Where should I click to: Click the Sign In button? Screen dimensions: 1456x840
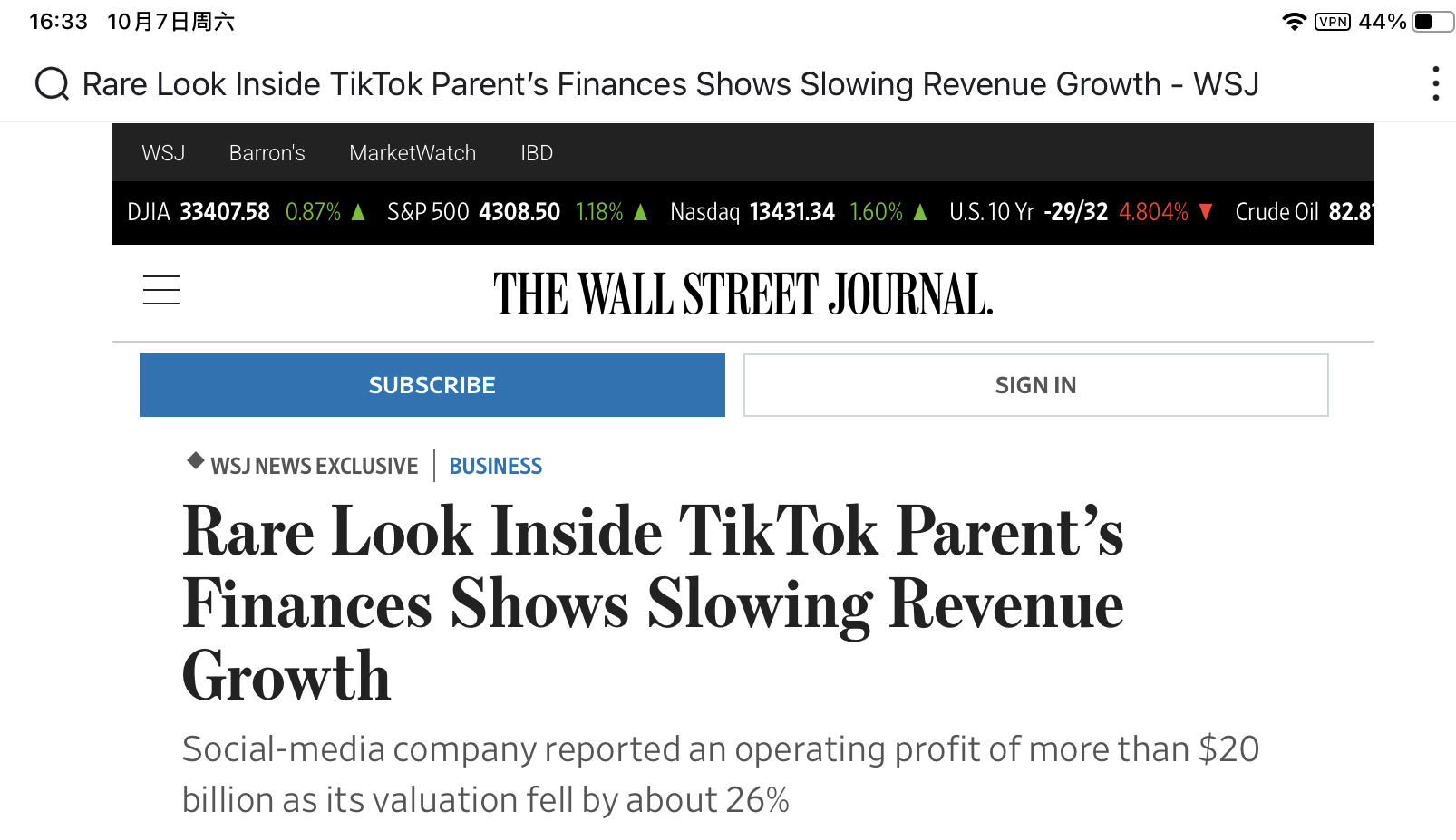tap(1035, 385)
